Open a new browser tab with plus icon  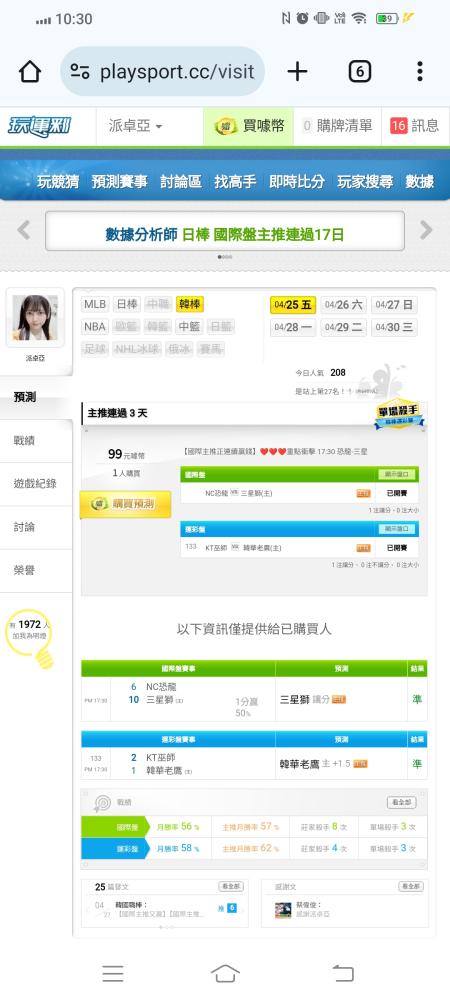pos(297,71)
